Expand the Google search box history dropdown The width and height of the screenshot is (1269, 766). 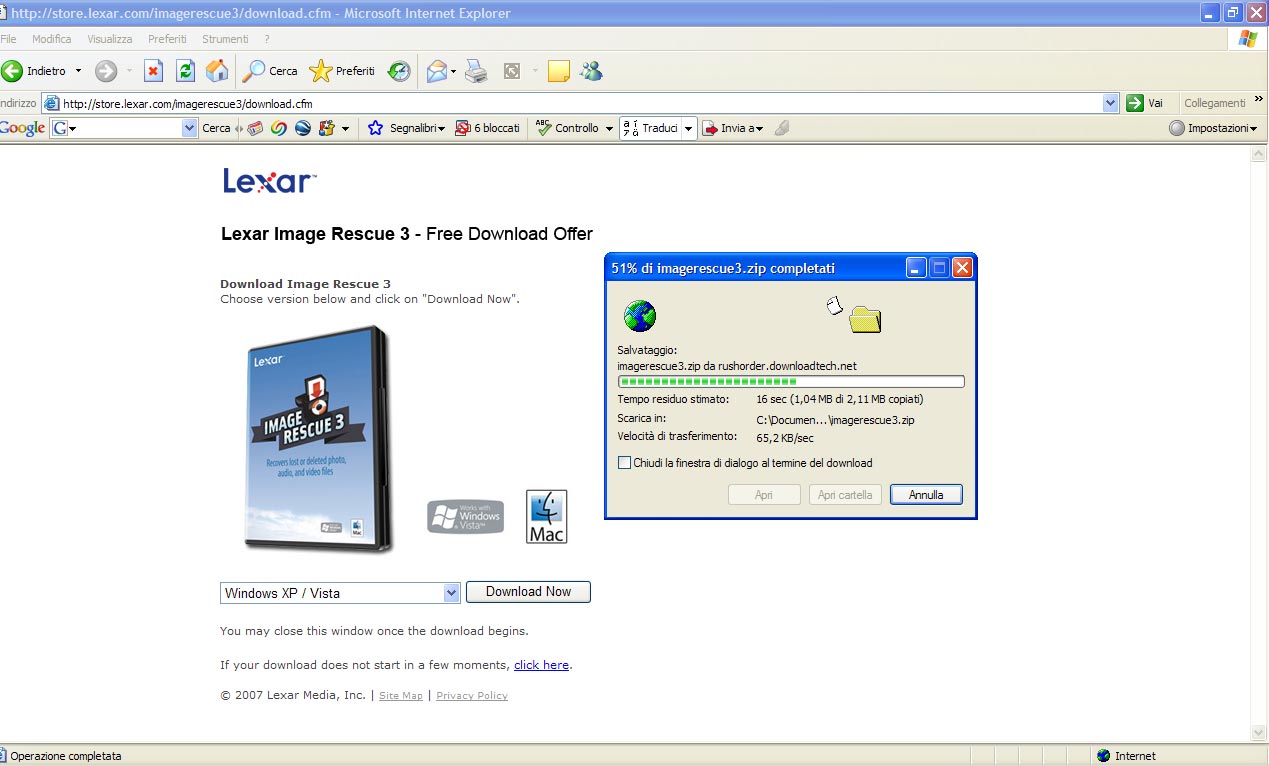tap(190, 128)
